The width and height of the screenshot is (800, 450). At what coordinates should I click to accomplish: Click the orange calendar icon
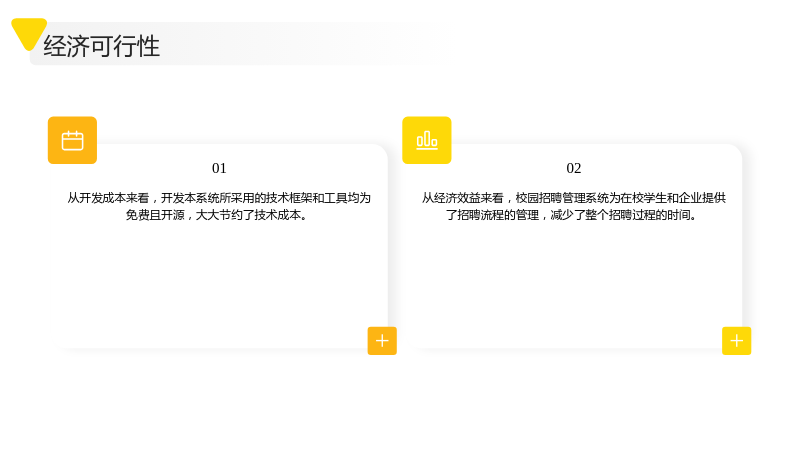tap(72, 140)
